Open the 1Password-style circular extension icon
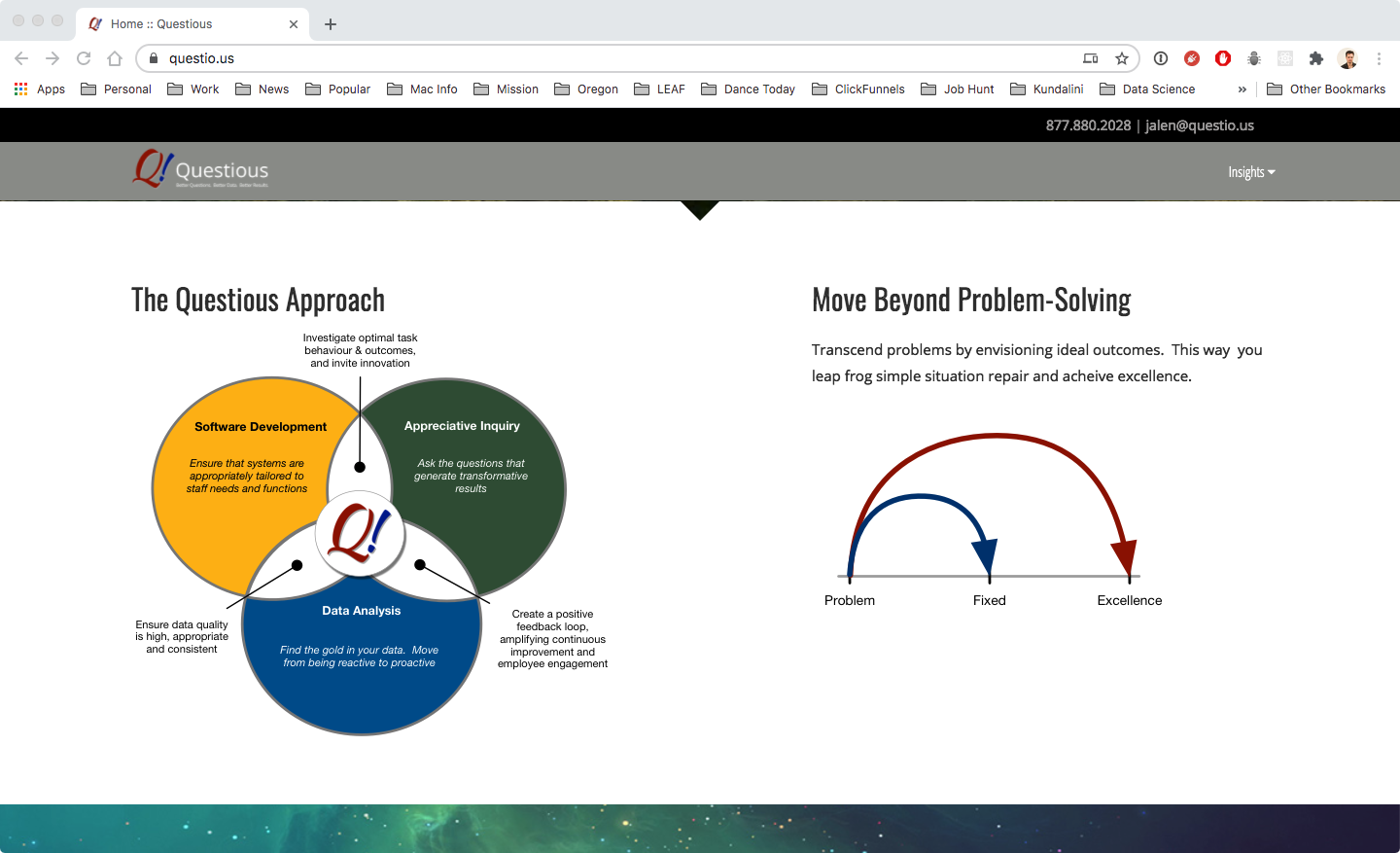 tap(1161, 58)
